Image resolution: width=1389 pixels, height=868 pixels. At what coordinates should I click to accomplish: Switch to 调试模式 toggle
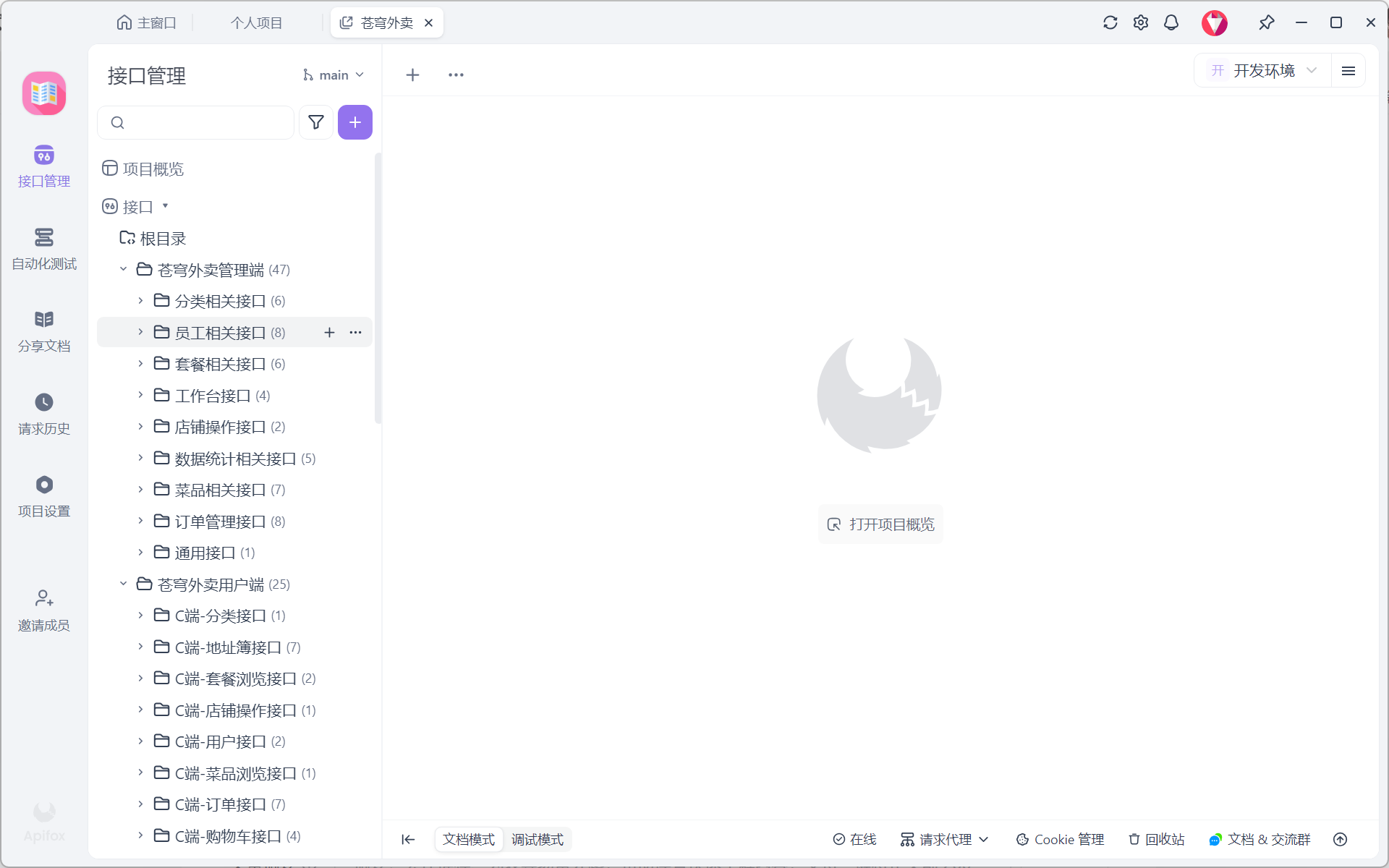(x=537, y=839)
